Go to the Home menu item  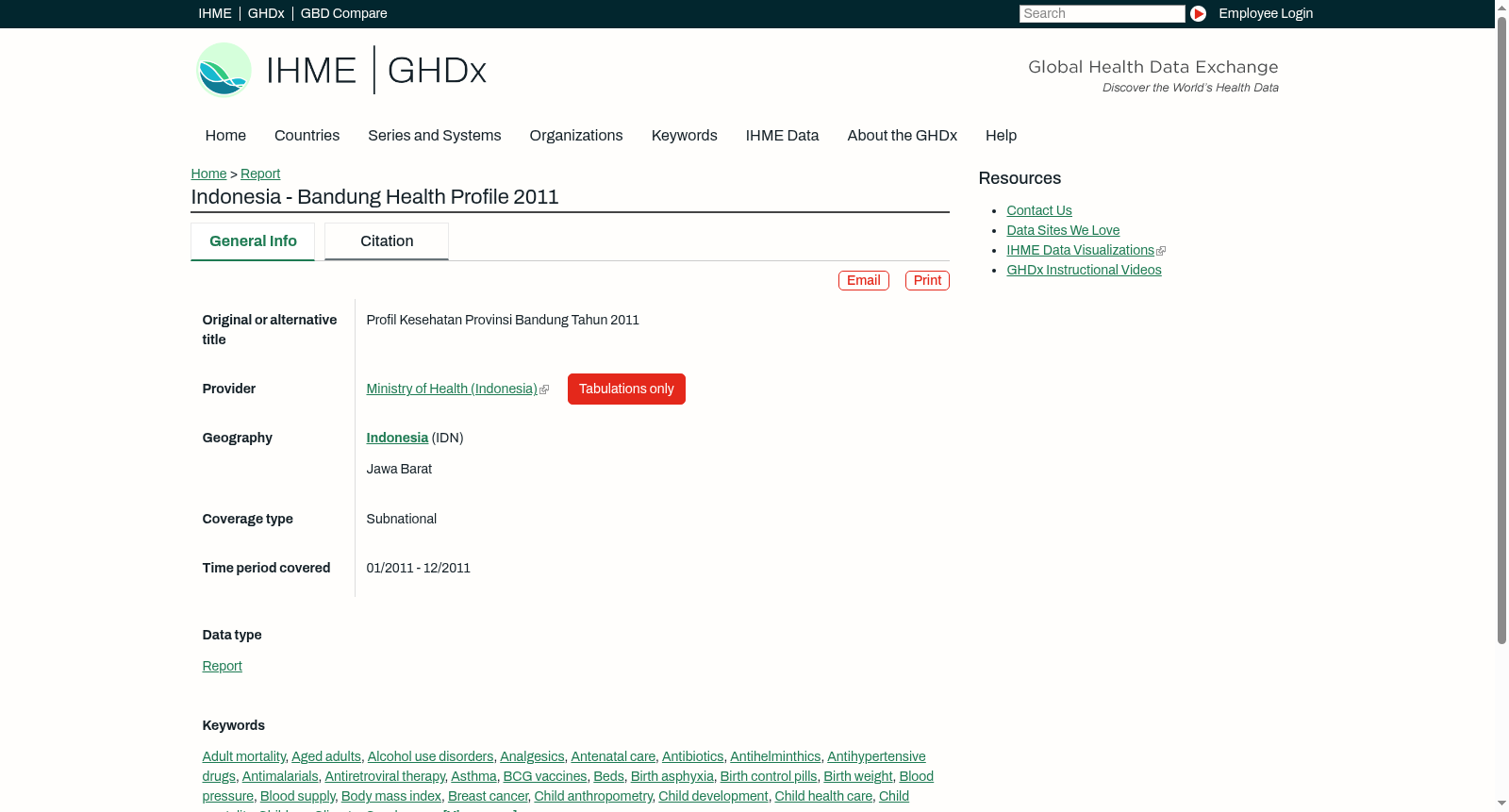click(225, 136)
